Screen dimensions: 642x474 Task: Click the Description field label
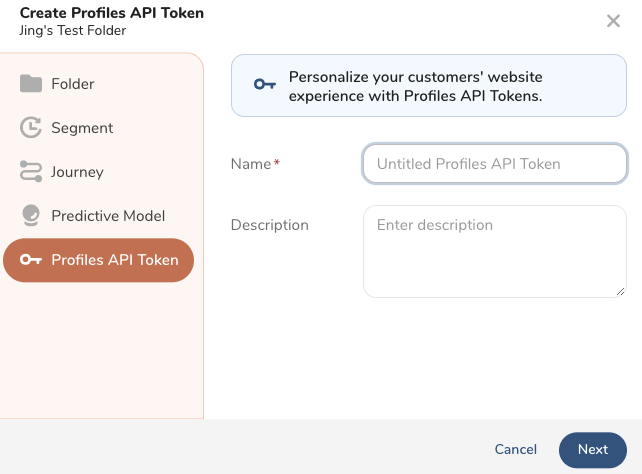[x=269, y=225]
